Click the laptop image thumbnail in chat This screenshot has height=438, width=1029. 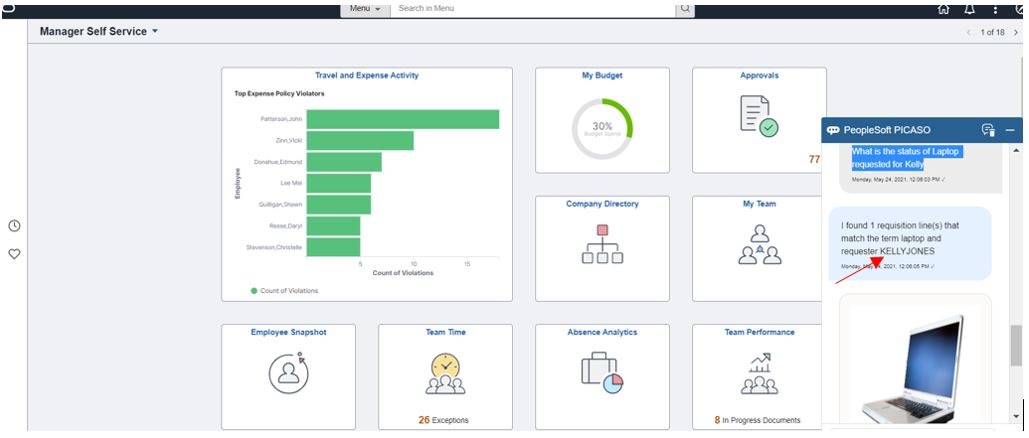915,365
